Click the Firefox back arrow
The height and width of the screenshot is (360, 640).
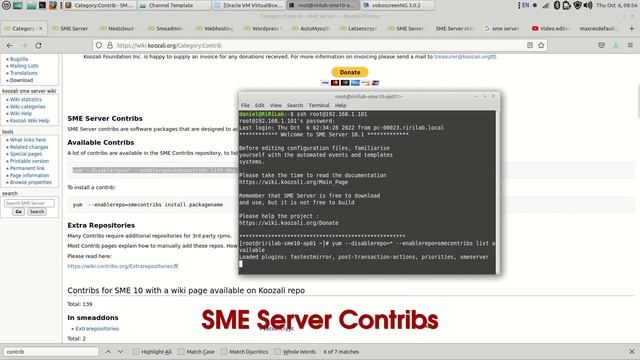coord(9,45)
